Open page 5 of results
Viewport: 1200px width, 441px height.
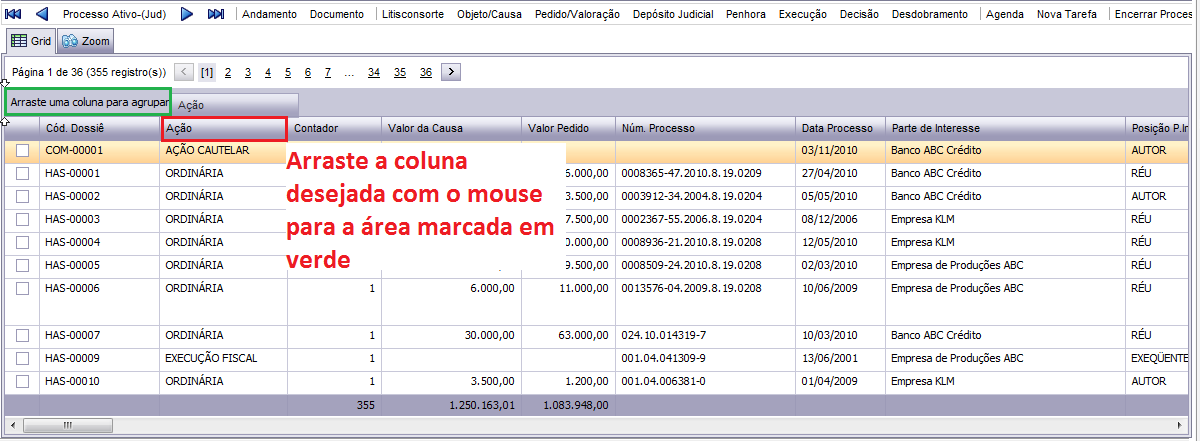pos(288,72)
